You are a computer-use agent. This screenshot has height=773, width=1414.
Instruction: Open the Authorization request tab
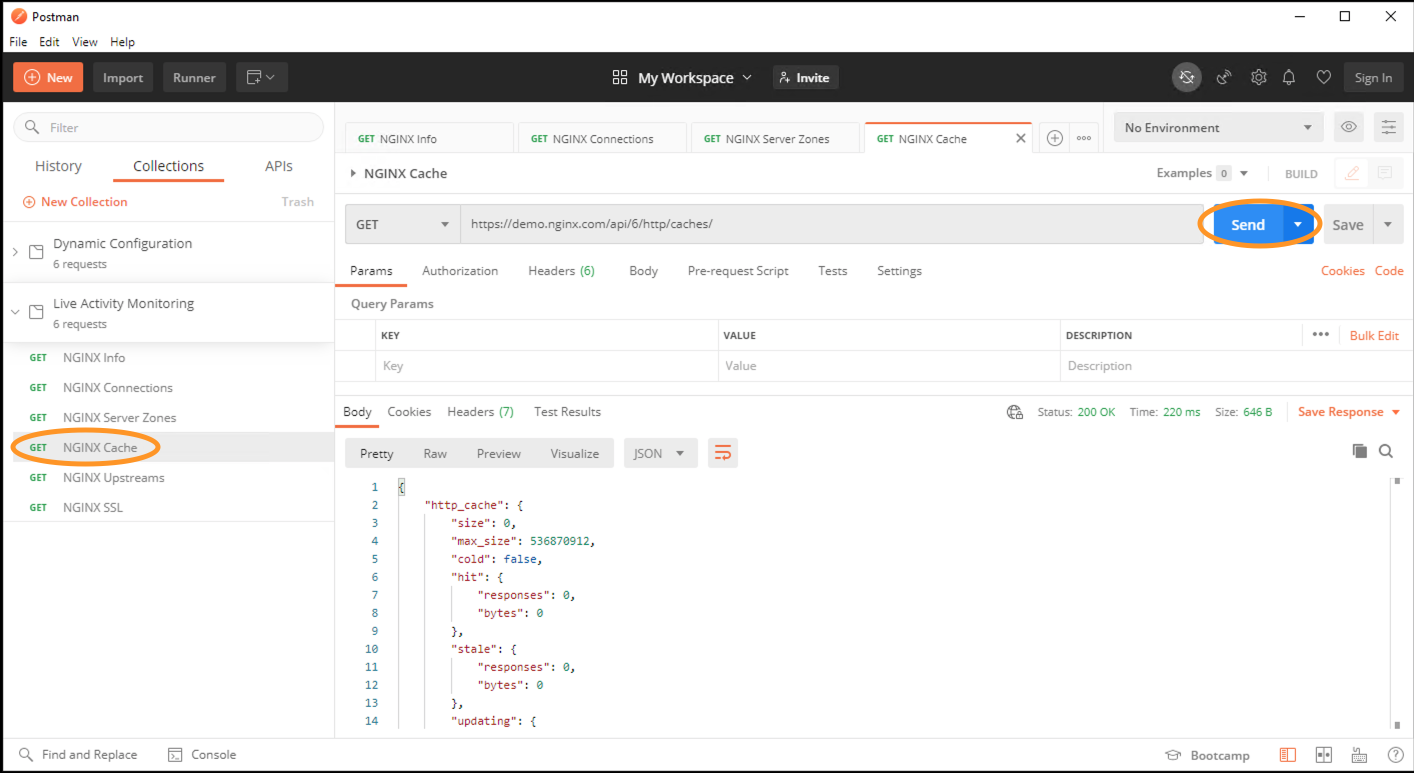[460, 271]
